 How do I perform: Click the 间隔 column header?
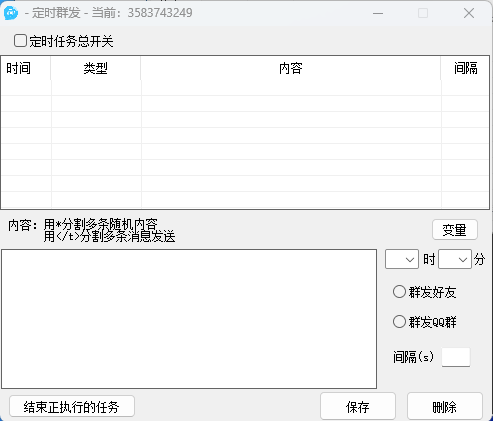465,68
